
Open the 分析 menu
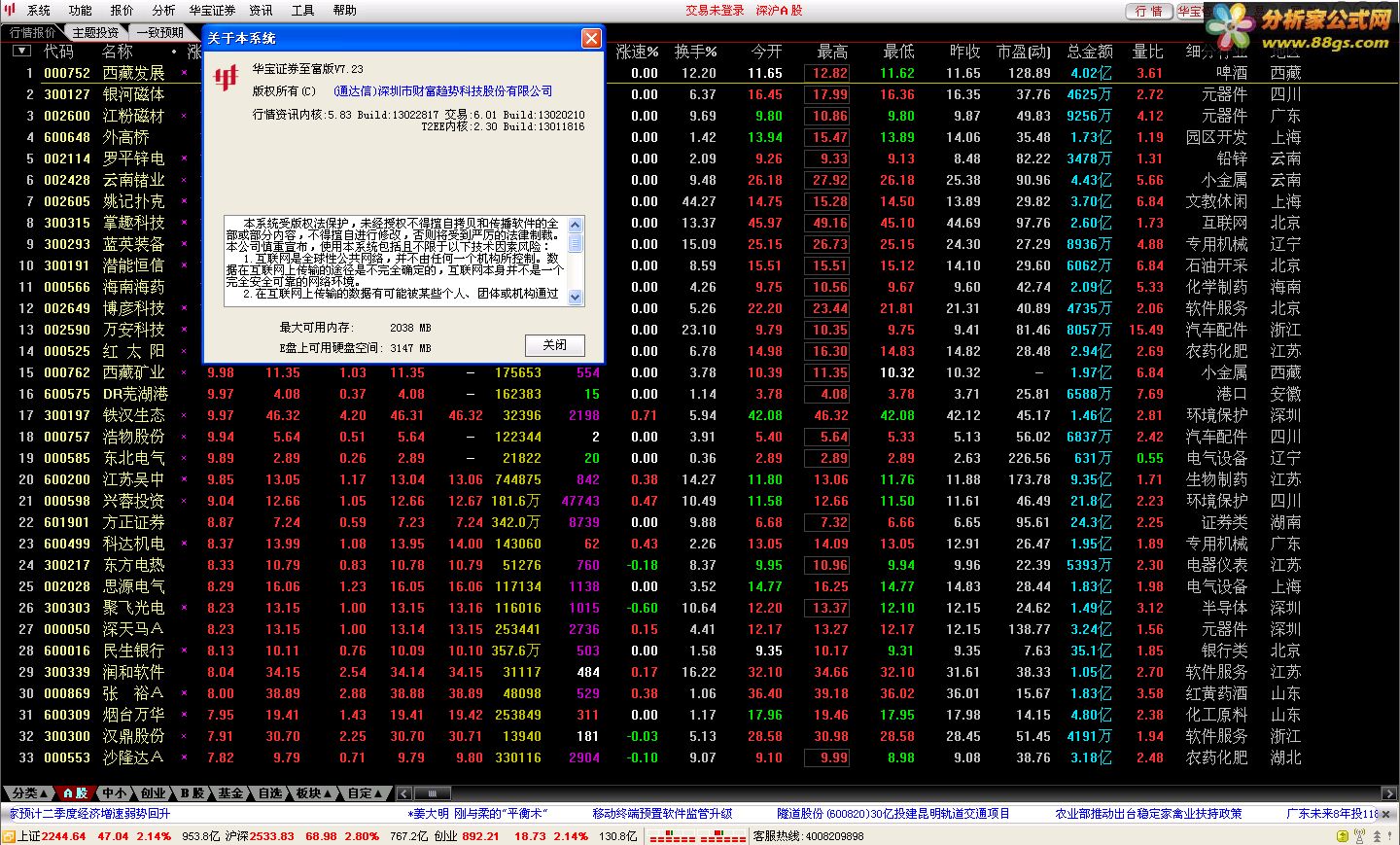pyautogui.click(x=164, y=11)
